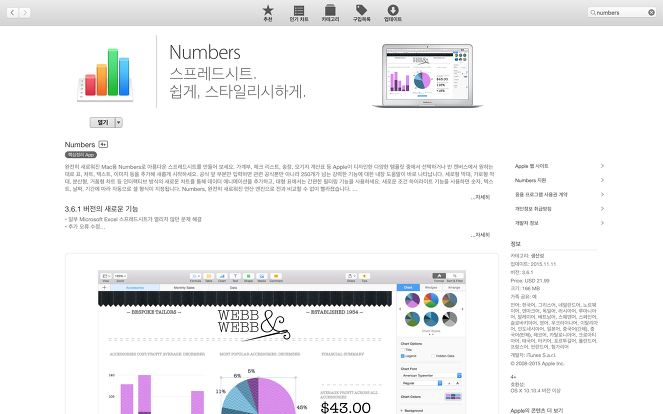Click the 4+ age rating badge
The height and width of the screenshot is (414, 663).
pyautogui.click(x=103, y=144)
